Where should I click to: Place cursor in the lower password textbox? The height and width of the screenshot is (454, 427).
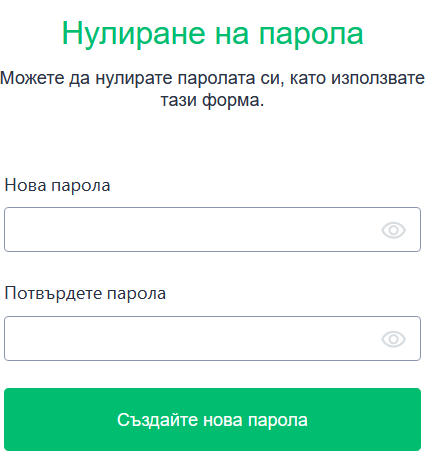(x=212, y=339)
